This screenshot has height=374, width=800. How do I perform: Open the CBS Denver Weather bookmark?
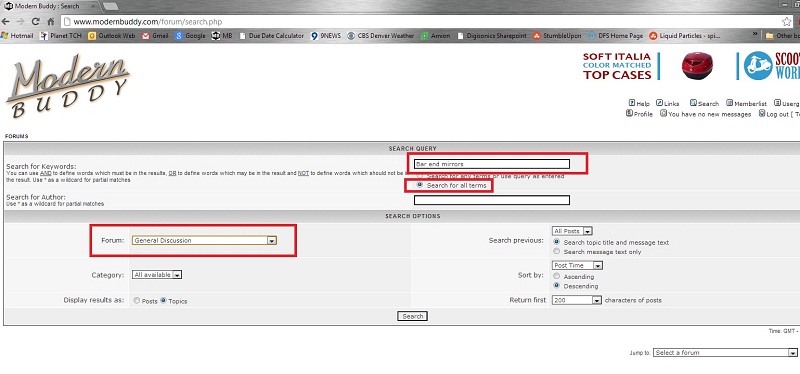pos(381,36)
